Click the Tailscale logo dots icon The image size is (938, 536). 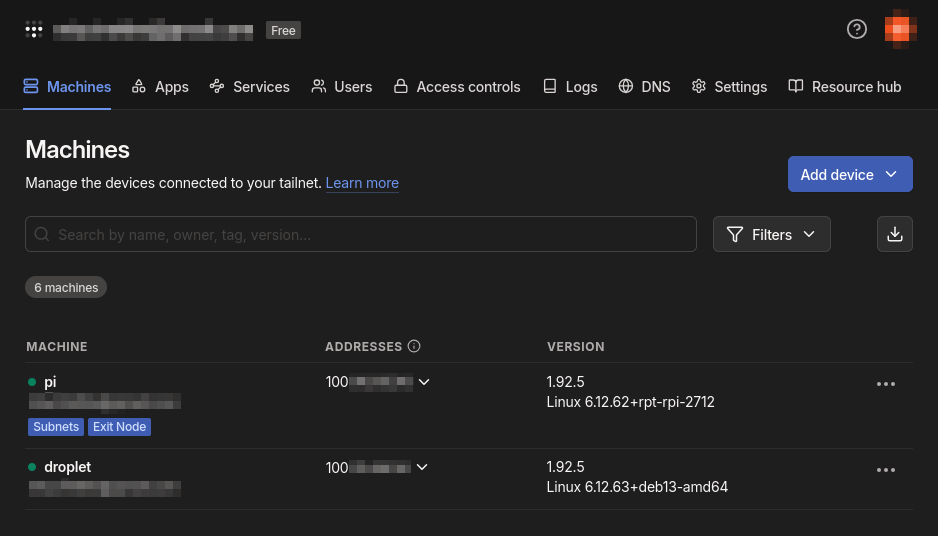coord(34,29)
